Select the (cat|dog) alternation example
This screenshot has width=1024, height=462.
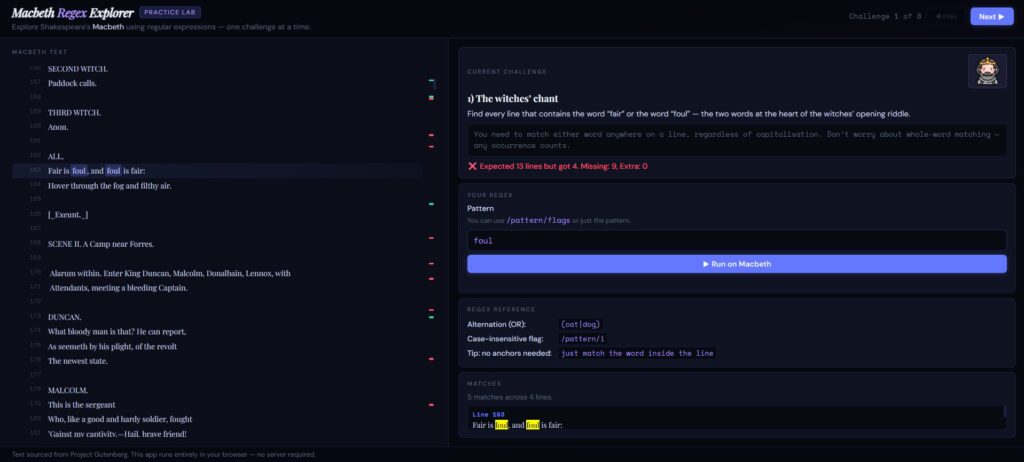click(580, 324)
